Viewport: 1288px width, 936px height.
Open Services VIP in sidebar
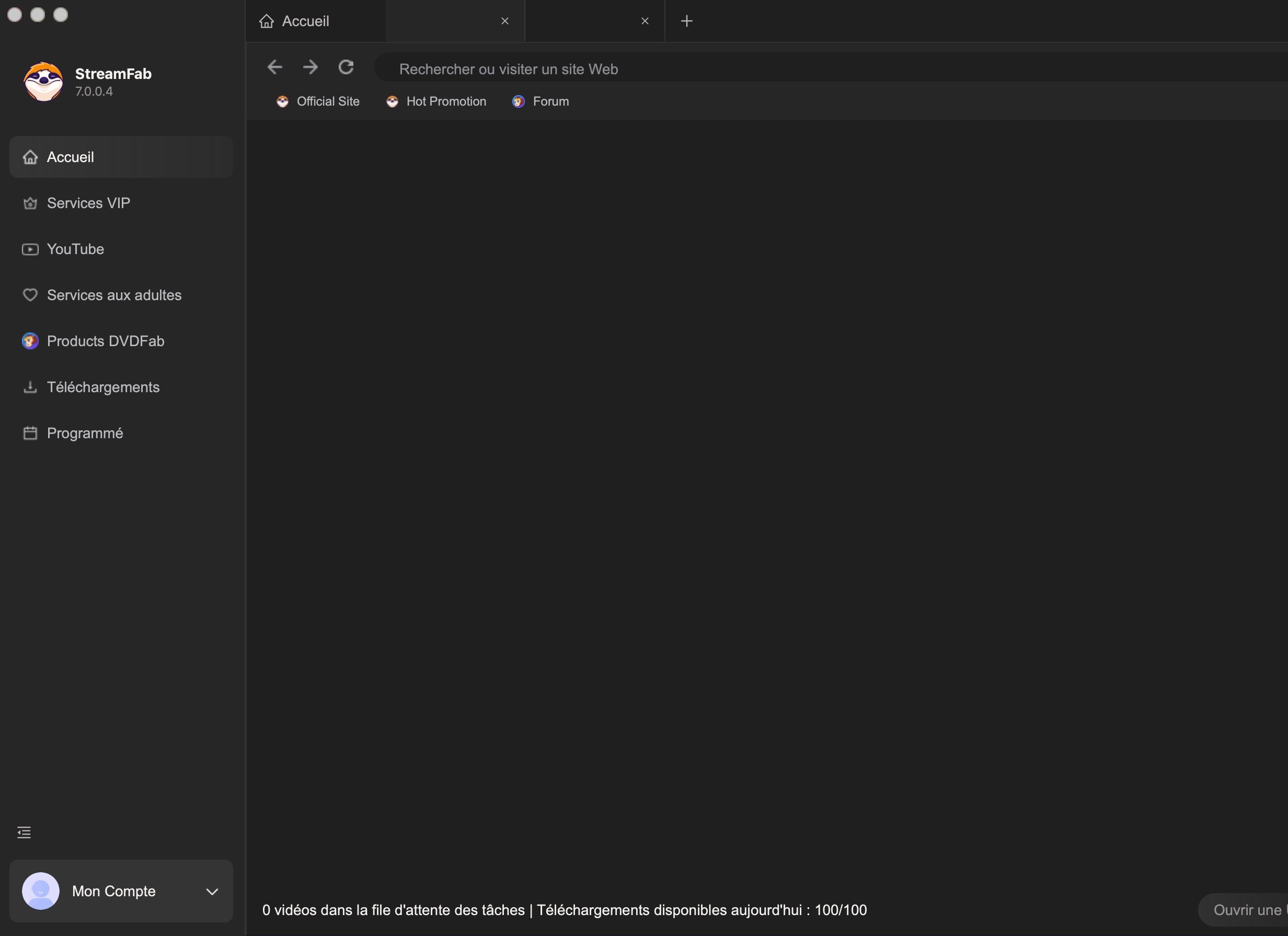tap(88, 203)
